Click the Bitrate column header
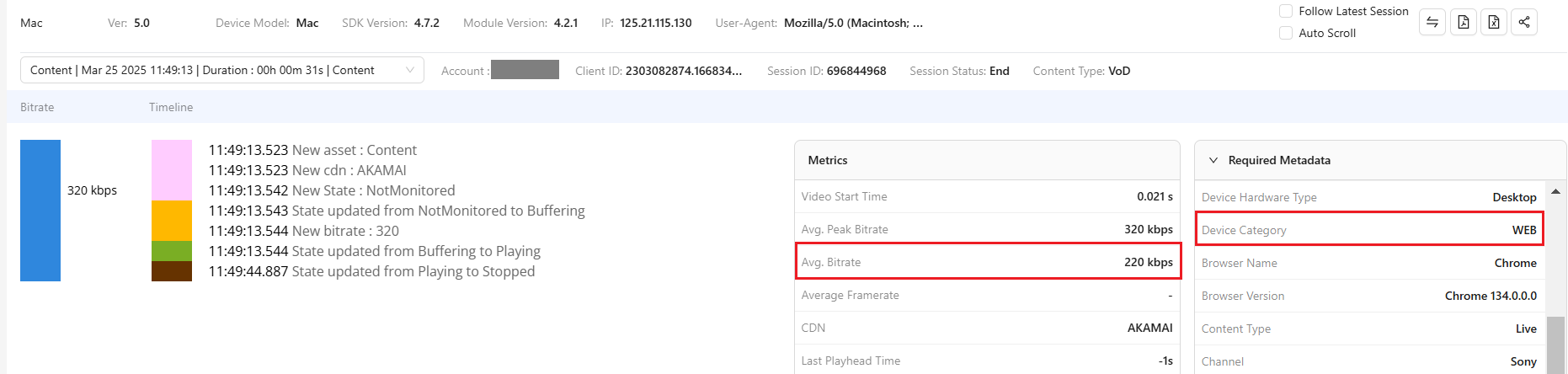 (x=37, y=107)
